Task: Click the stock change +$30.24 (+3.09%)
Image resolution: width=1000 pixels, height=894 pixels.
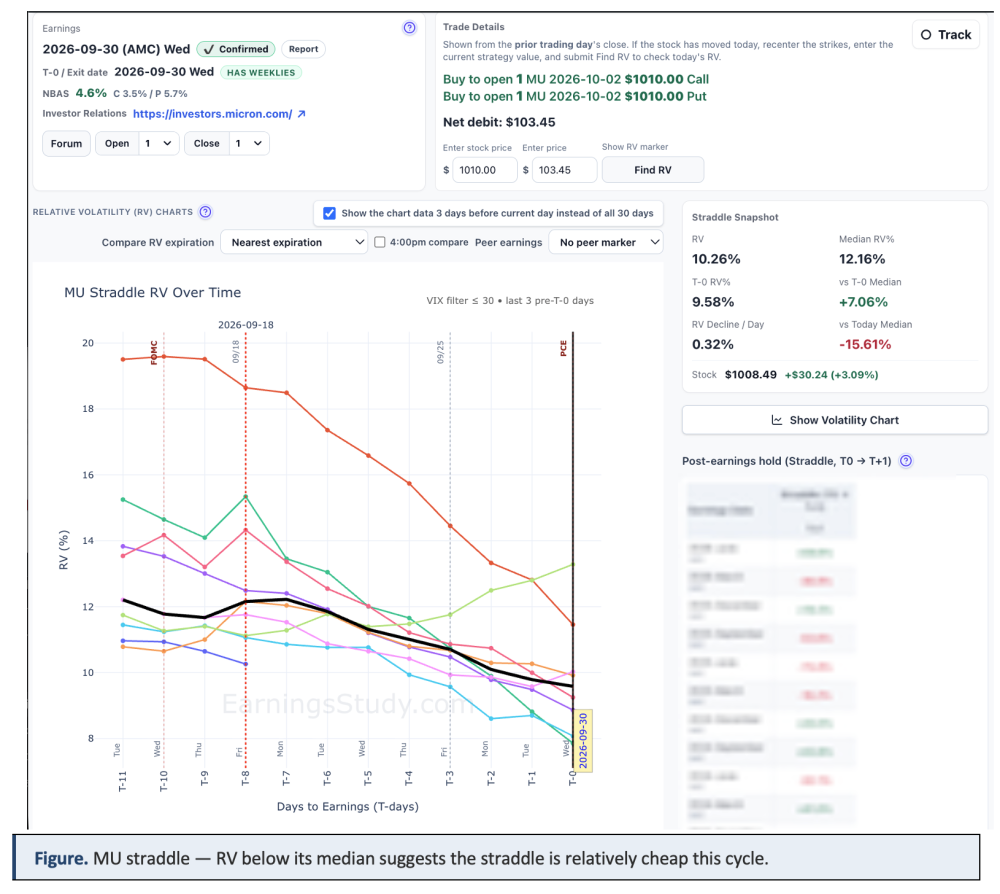Action: click(831, 374)
